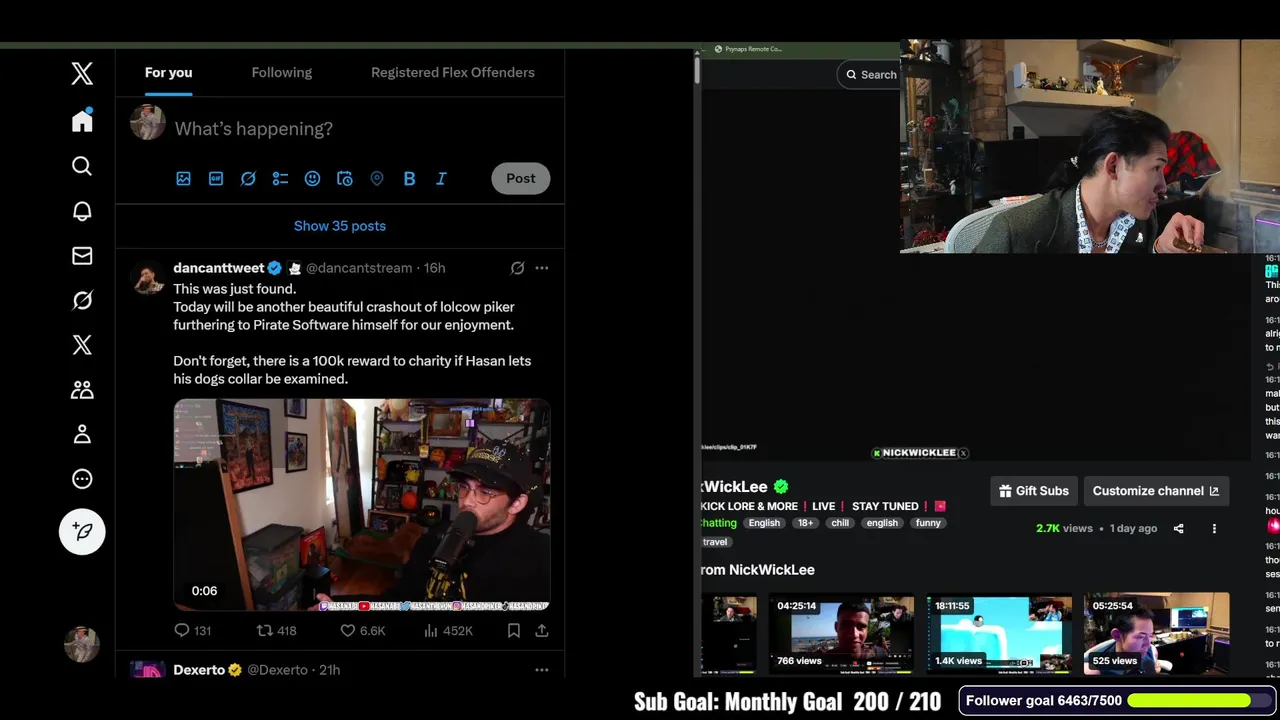Image resolution: width=1280 pixels, height=720 pixels.
Task: Open account avatar at sidebar bottom
Action: 82,644
